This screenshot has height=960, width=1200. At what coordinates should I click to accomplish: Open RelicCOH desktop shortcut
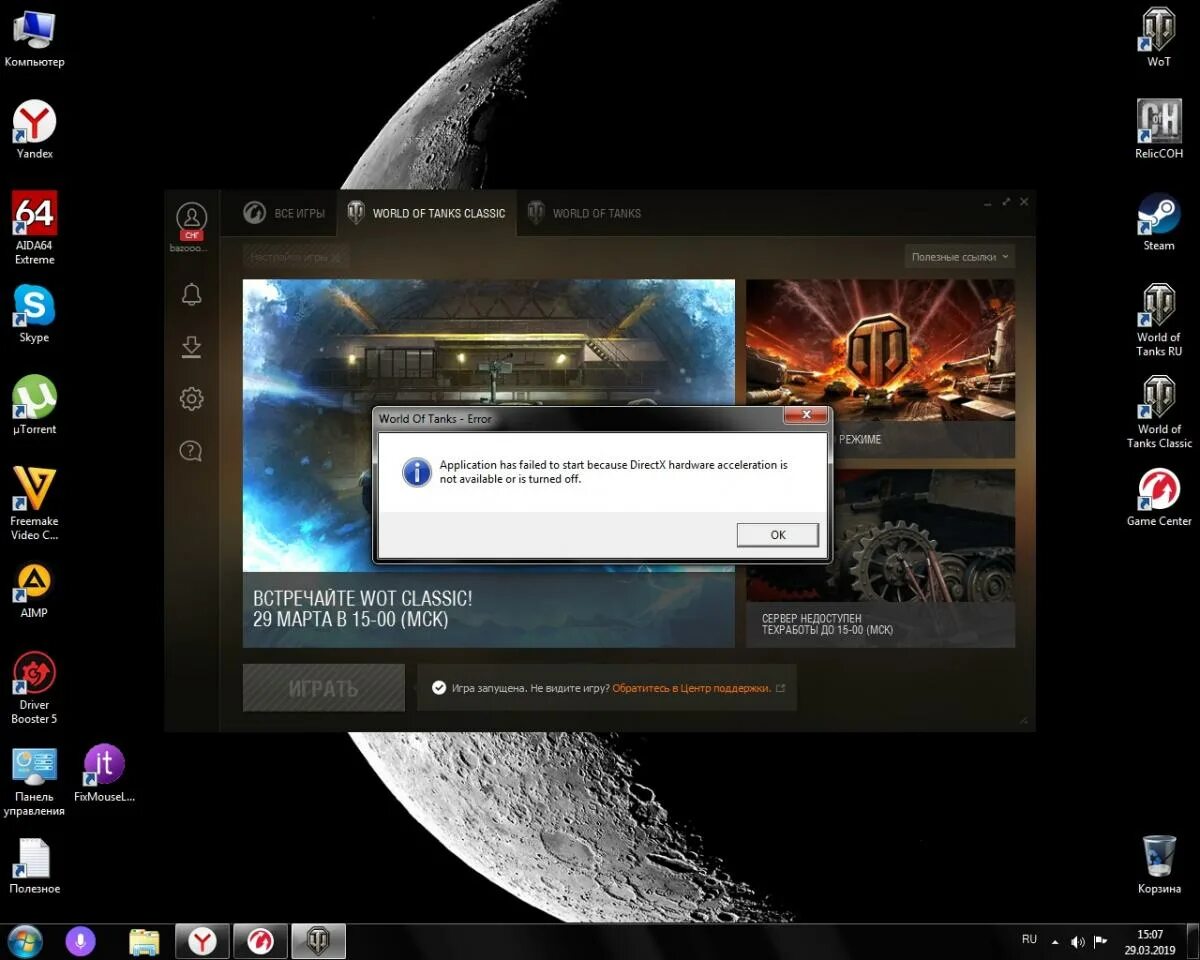point(1159,130)
